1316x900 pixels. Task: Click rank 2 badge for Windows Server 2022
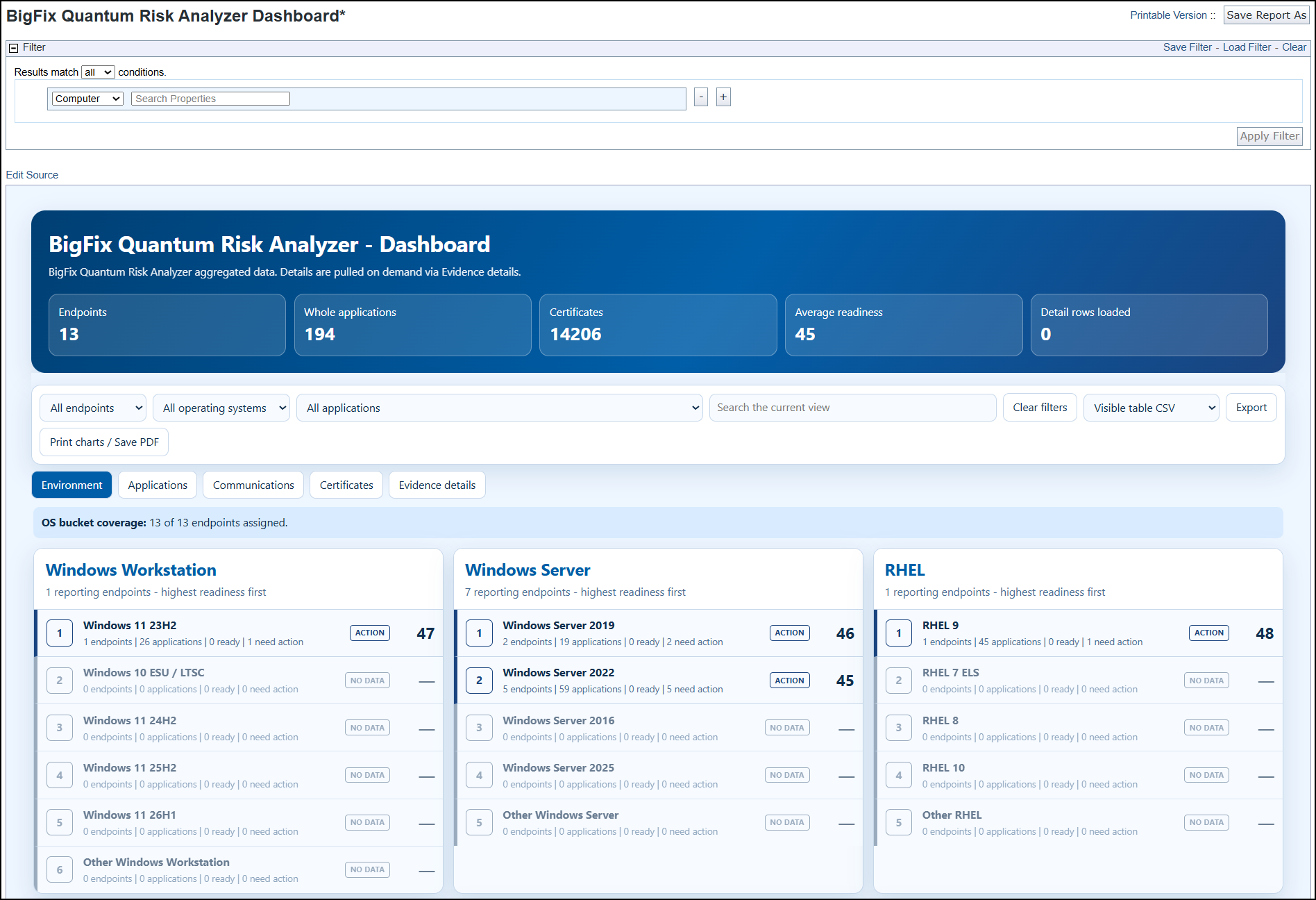coord(479,681)
